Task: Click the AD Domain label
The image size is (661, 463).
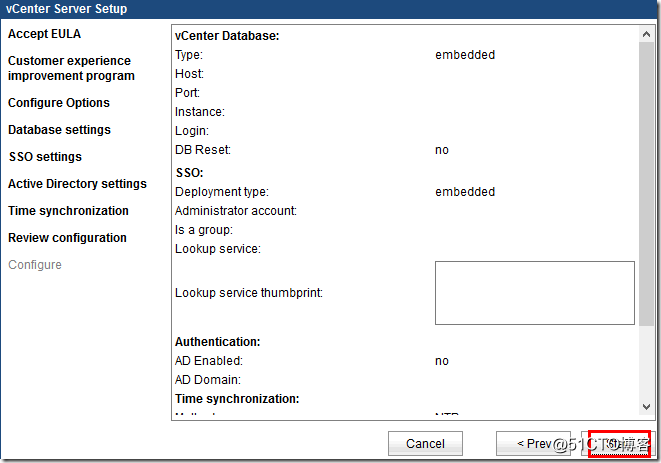Action: click(208, 380)
